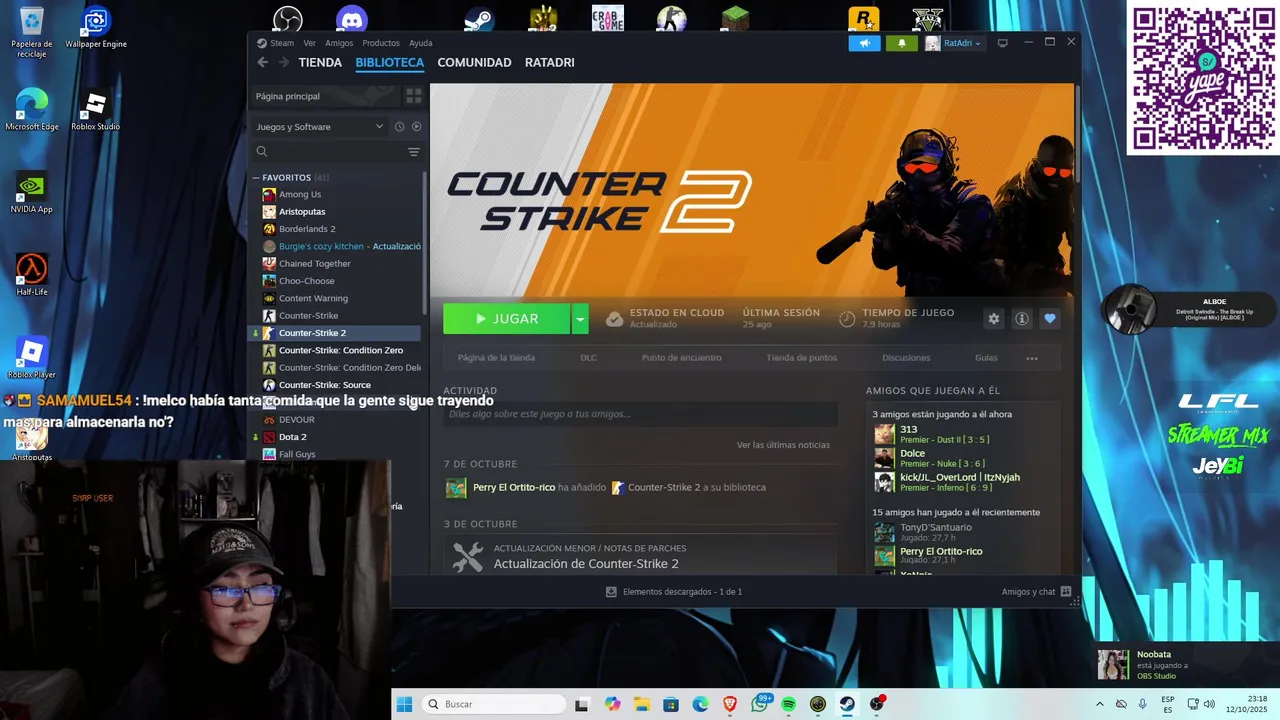Open the Ayuda menu
1280x720 pixels.
(x=421, y=43)
